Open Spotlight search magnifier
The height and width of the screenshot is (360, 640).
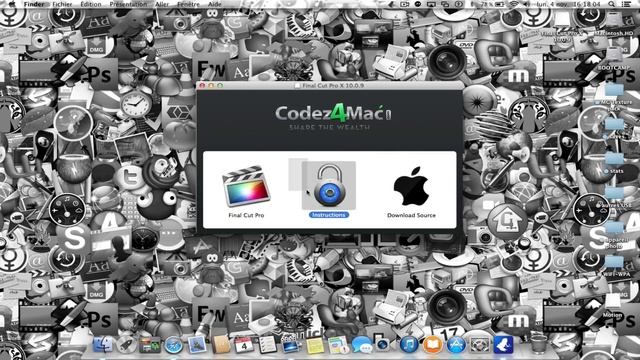pyautogui.click(x=611, y=4)
